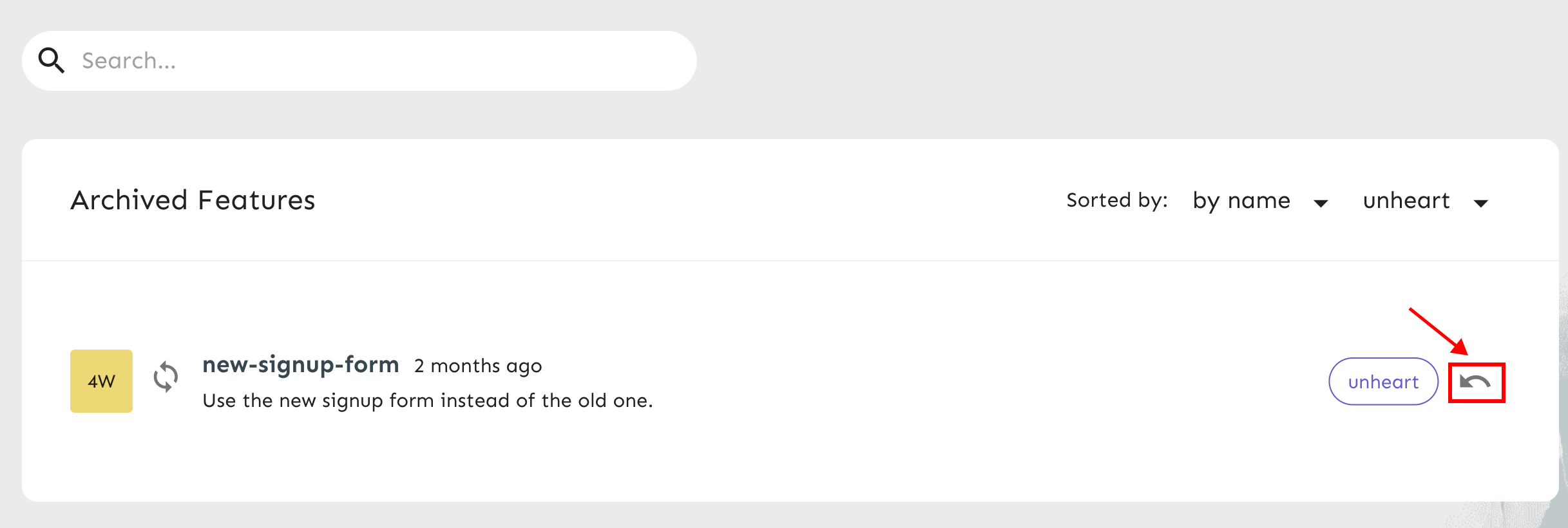Focus the Search... input field
The height and width of the screenshot is (528, 1568).
[x=374, y=61]
